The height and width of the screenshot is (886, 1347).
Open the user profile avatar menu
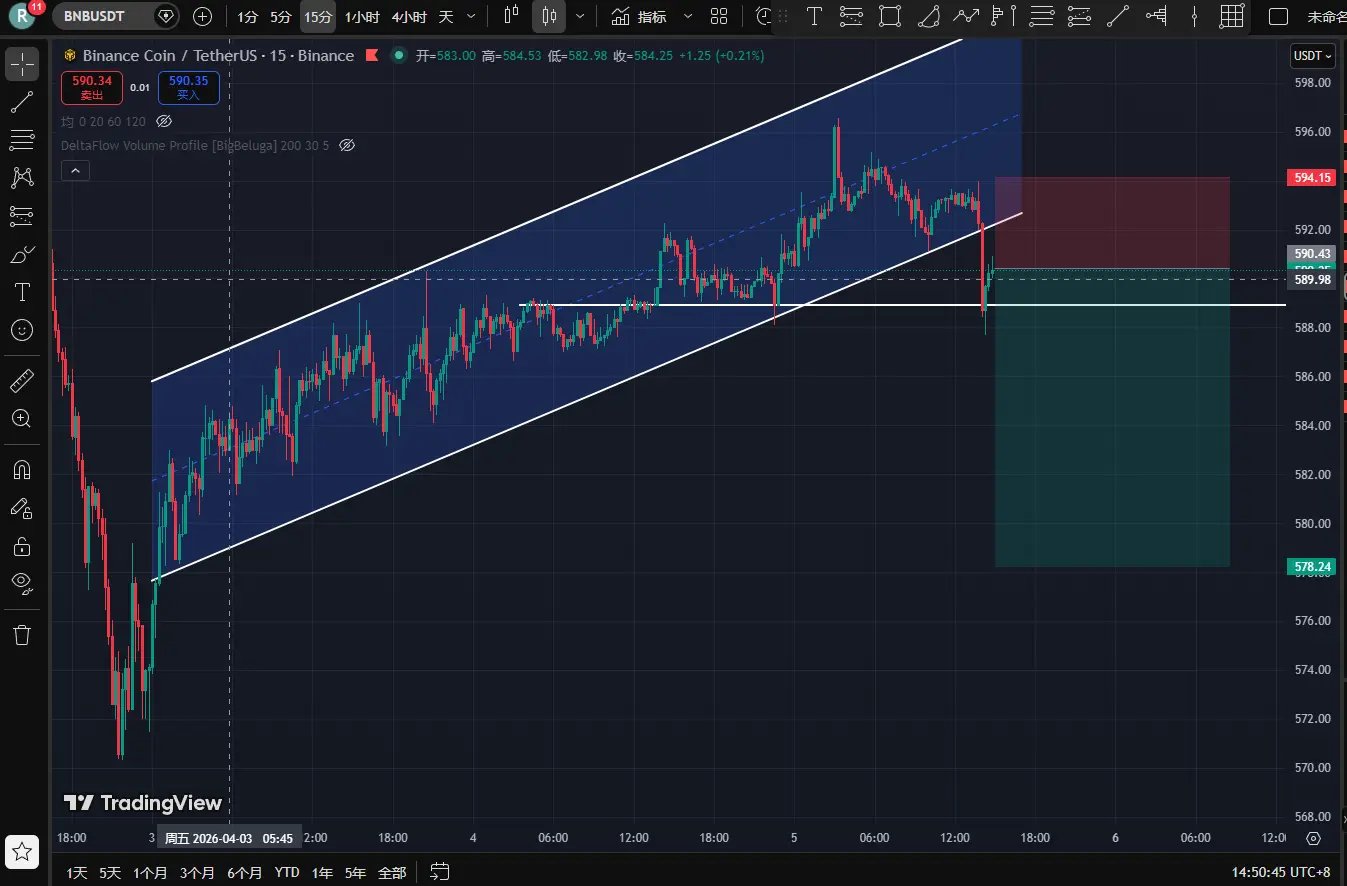click(x=23, y=16)
